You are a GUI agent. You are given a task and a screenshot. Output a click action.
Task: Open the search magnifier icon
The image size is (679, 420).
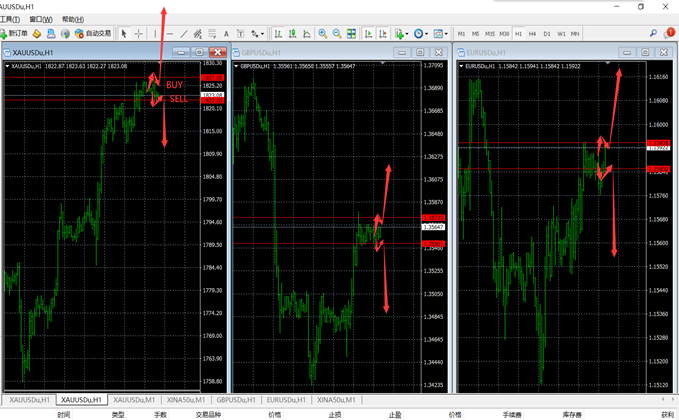tap(653, 33)
